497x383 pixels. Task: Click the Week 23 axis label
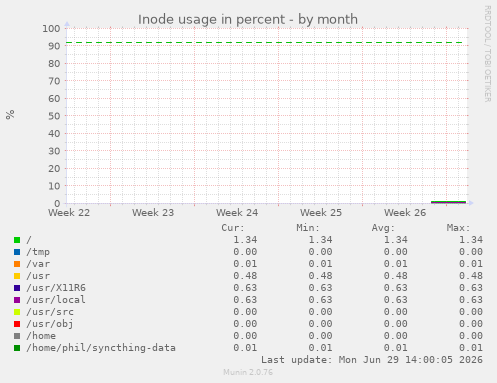point(153,213)
